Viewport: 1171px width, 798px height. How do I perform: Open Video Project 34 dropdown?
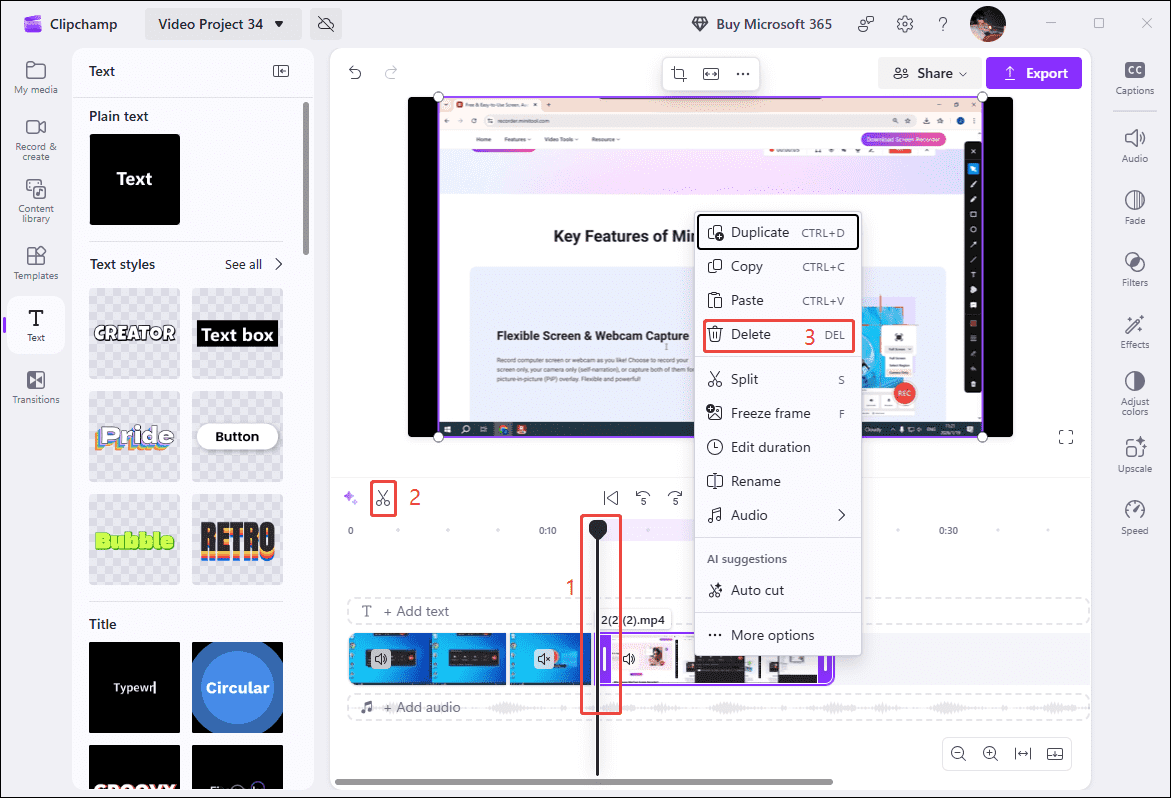[223, 25]
